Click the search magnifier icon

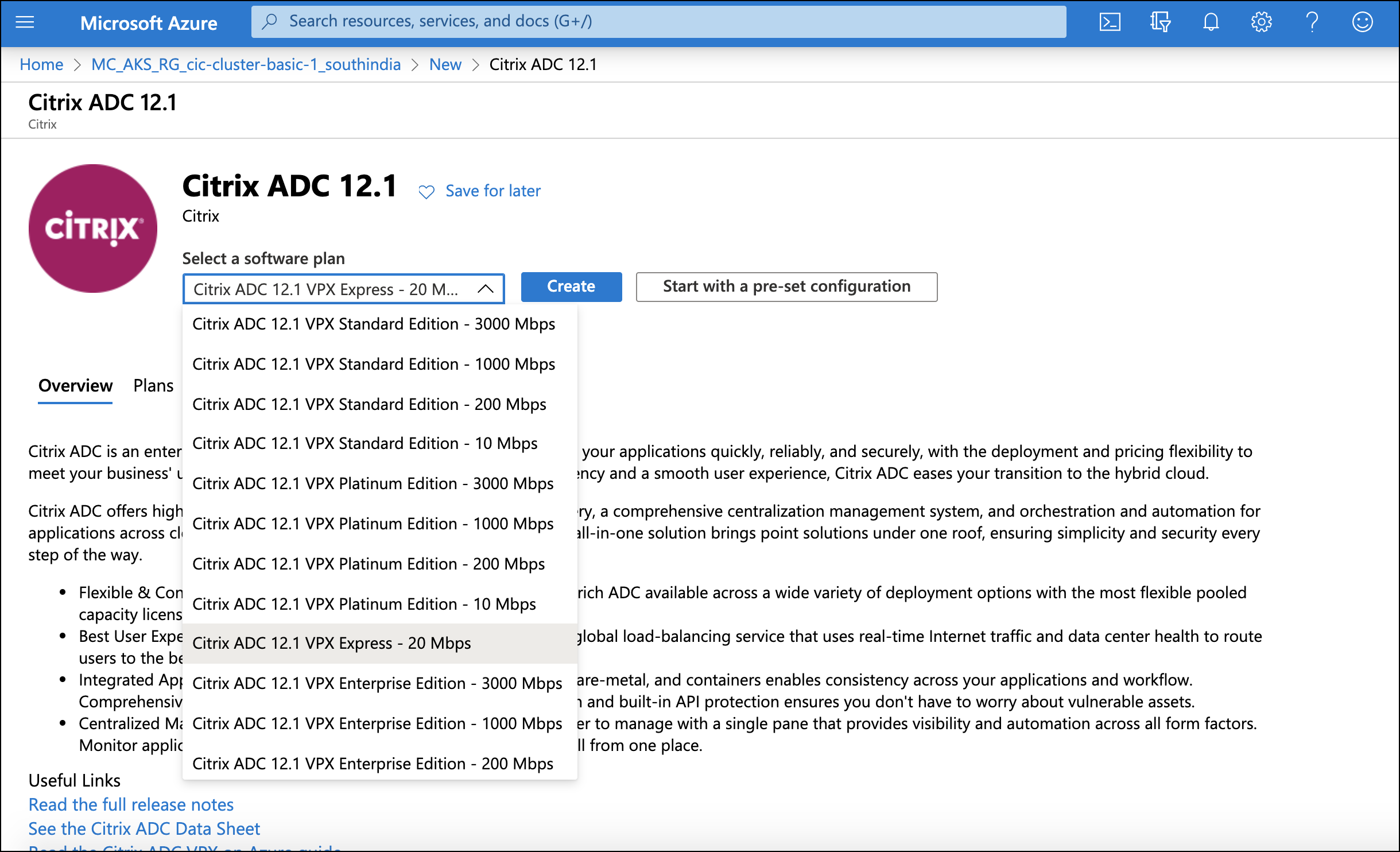coord(269,22)
